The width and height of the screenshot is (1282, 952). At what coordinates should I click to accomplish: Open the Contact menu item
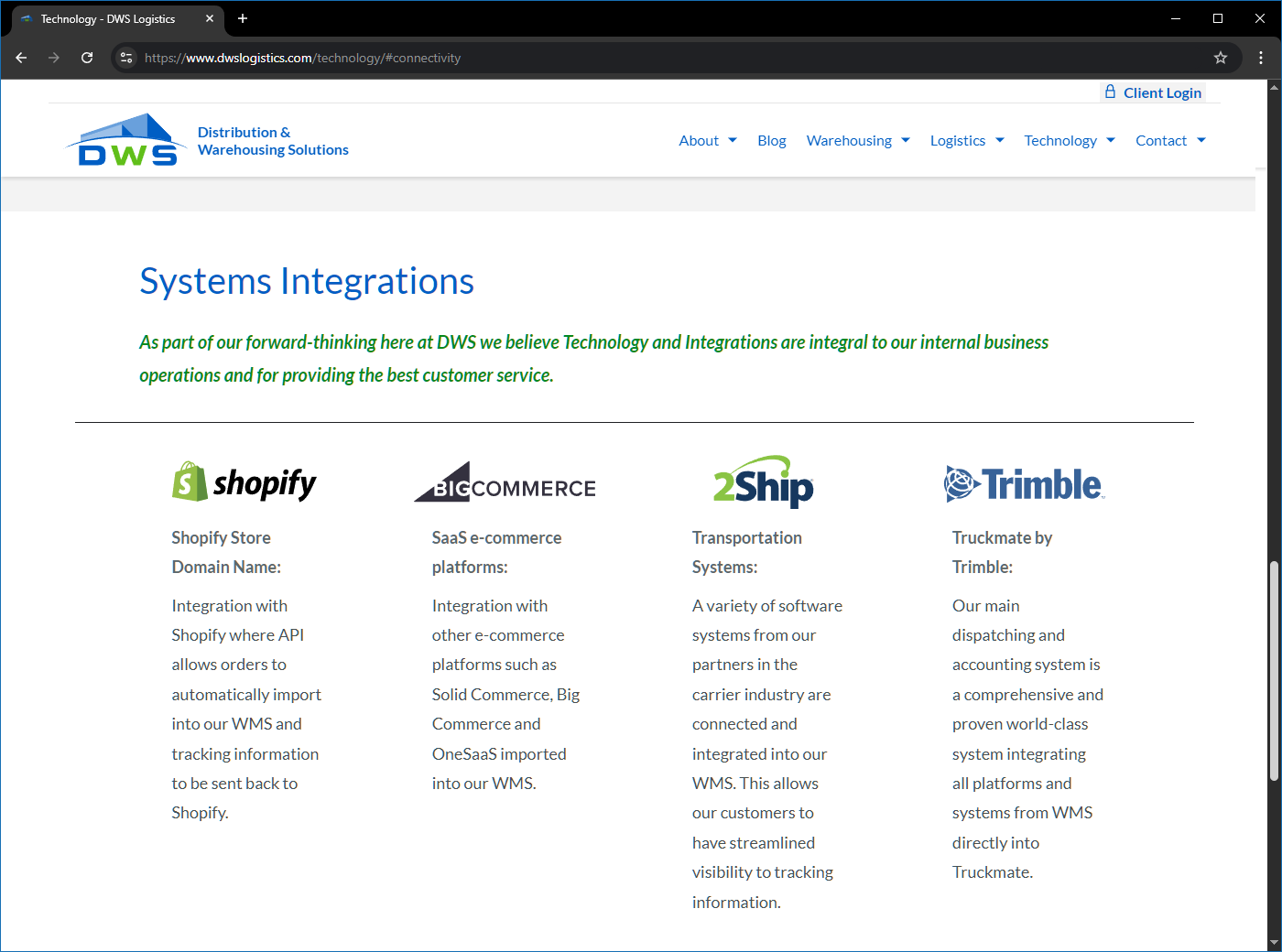1161,140
